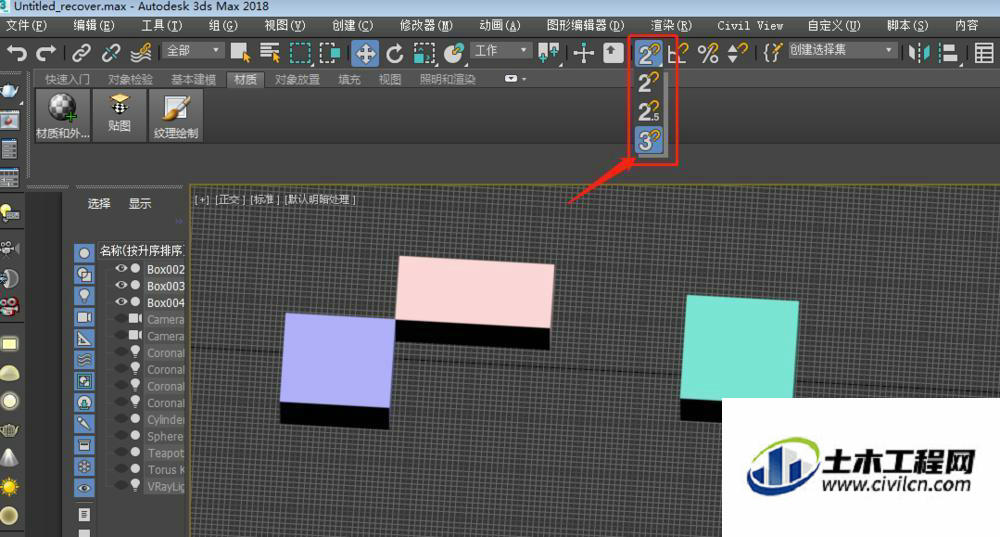Viewport: 1000px width, 537px height.
Task: Toggle Spinner Snap in the toolbar
Action: 737,52
